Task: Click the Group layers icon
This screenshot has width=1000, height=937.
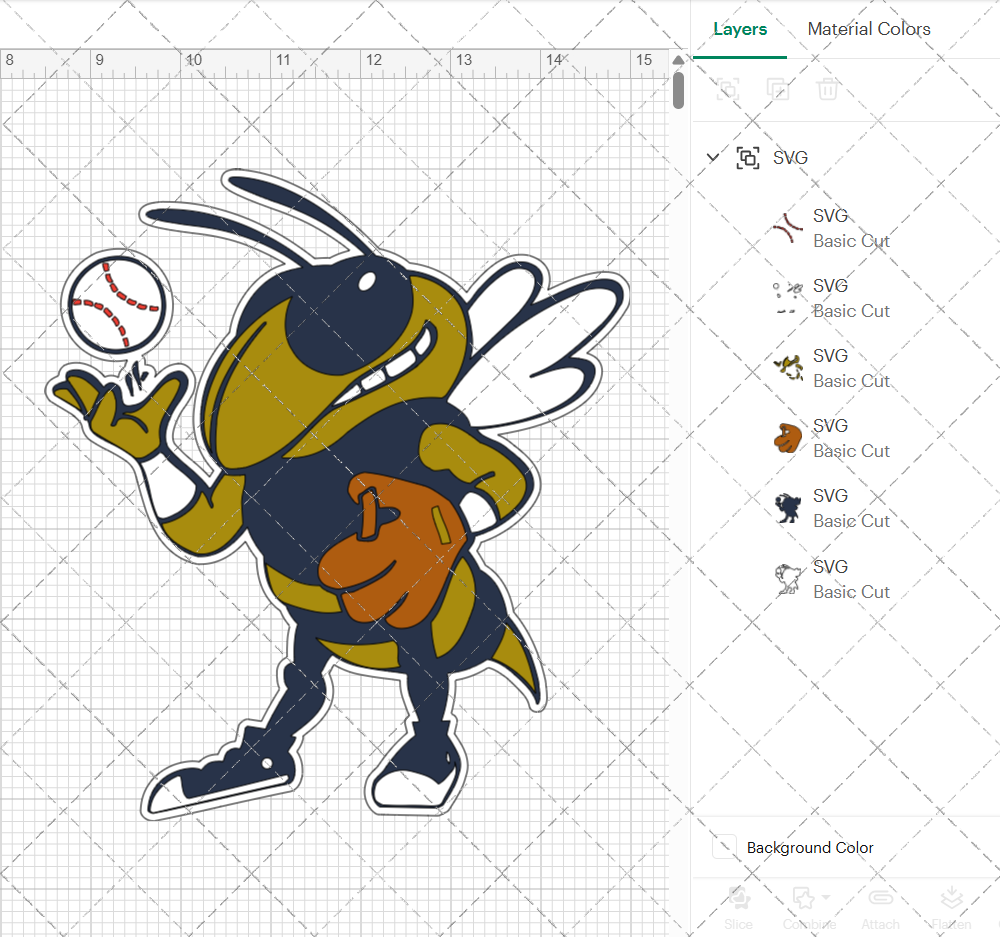Action: [728, 89]
